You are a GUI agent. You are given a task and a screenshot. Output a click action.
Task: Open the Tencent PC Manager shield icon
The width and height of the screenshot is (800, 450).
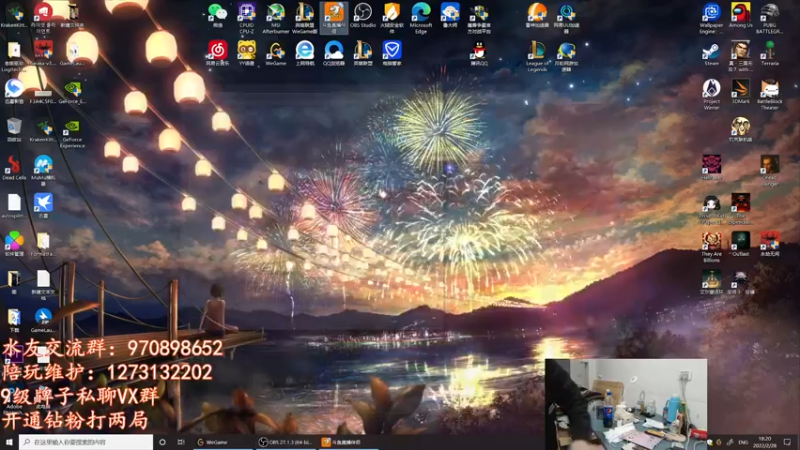[392, 54]
